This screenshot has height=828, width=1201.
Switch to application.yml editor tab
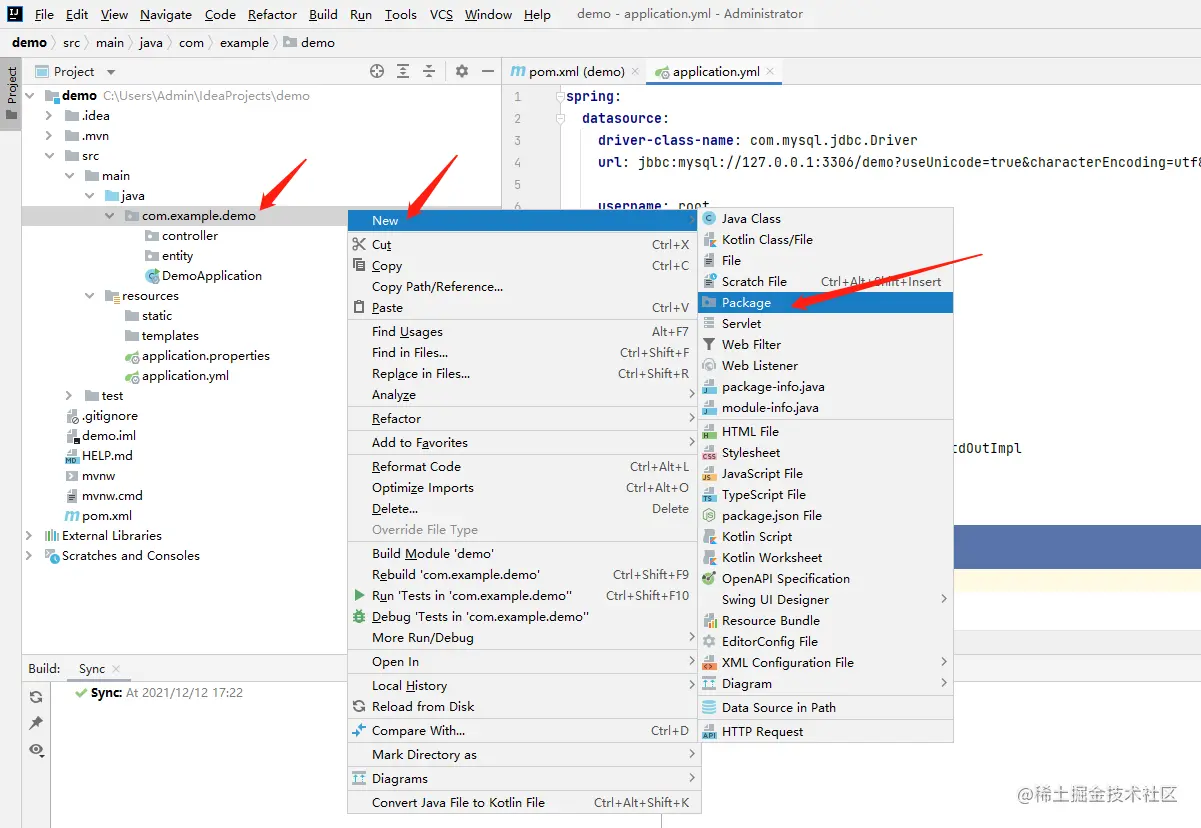[716, 71]
